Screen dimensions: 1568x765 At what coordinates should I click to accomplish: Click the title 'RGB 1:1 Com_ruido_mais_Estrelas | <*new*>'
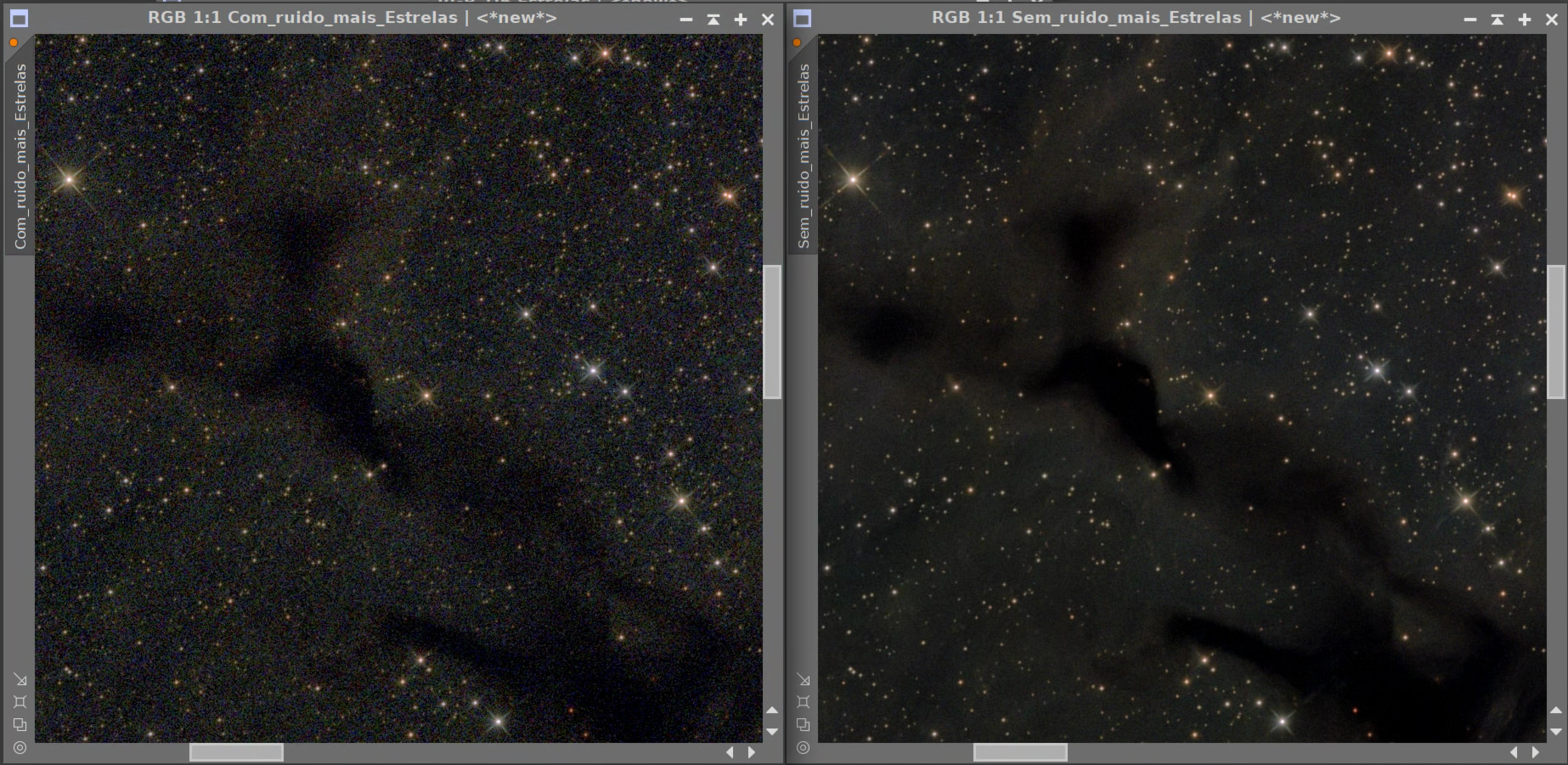click(x=353, y=18)
